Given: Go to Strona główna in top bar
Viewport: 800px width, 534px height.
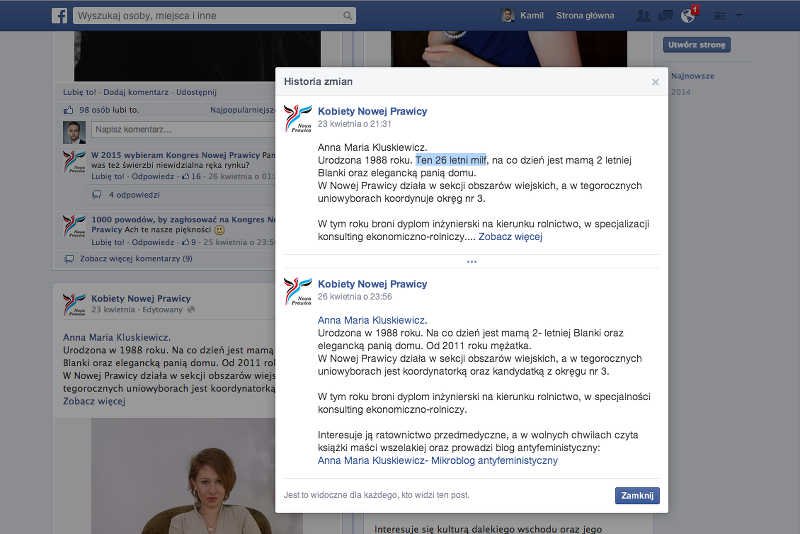Looking at the screenshot, I should tap(585, 16).
